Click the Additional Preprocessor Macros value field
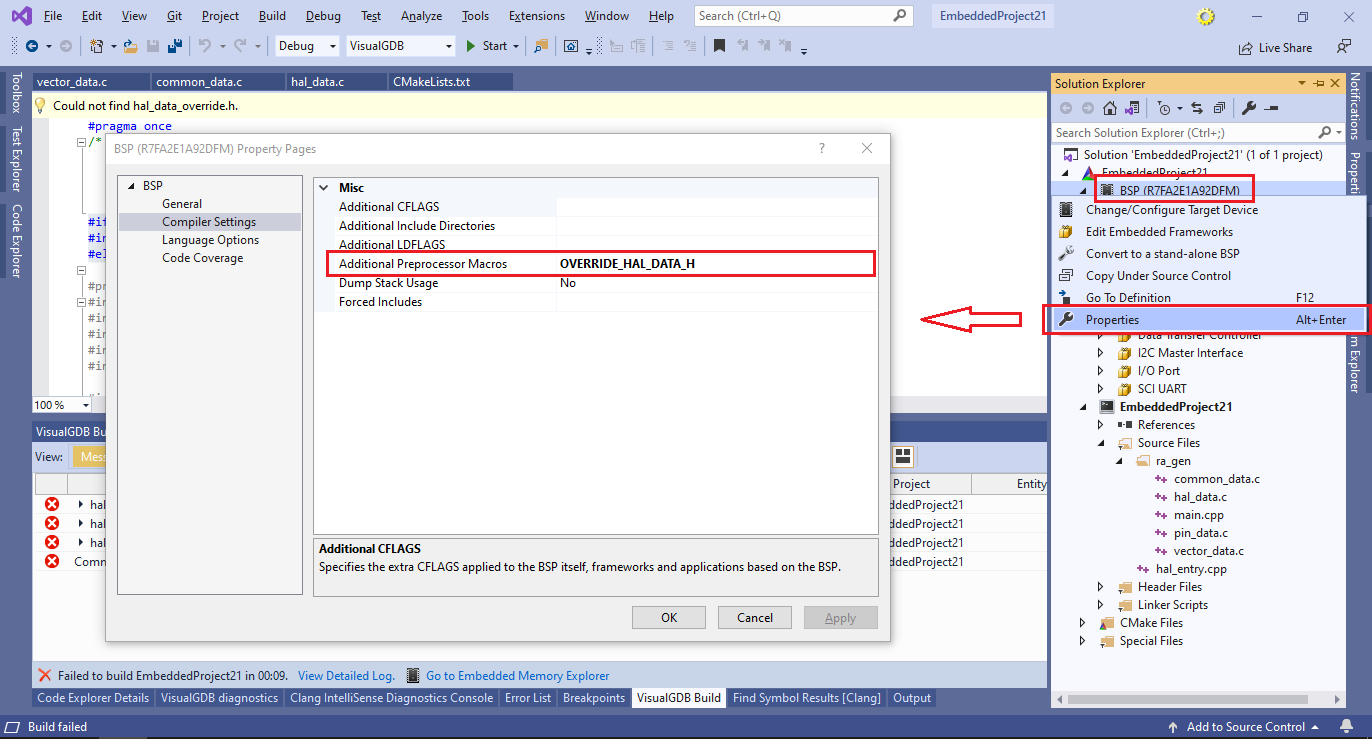Viewport: 1372px width, 739px height. coord(715,264)
